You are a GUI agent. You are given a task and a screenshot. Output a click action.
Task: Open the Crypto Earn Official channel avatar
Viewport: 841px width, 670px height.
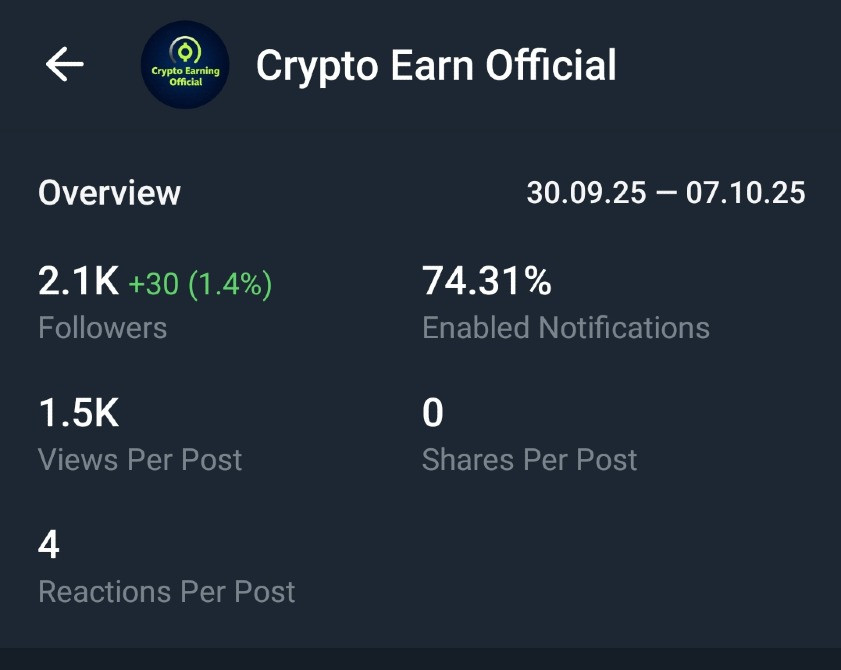[x=185, y=65]
